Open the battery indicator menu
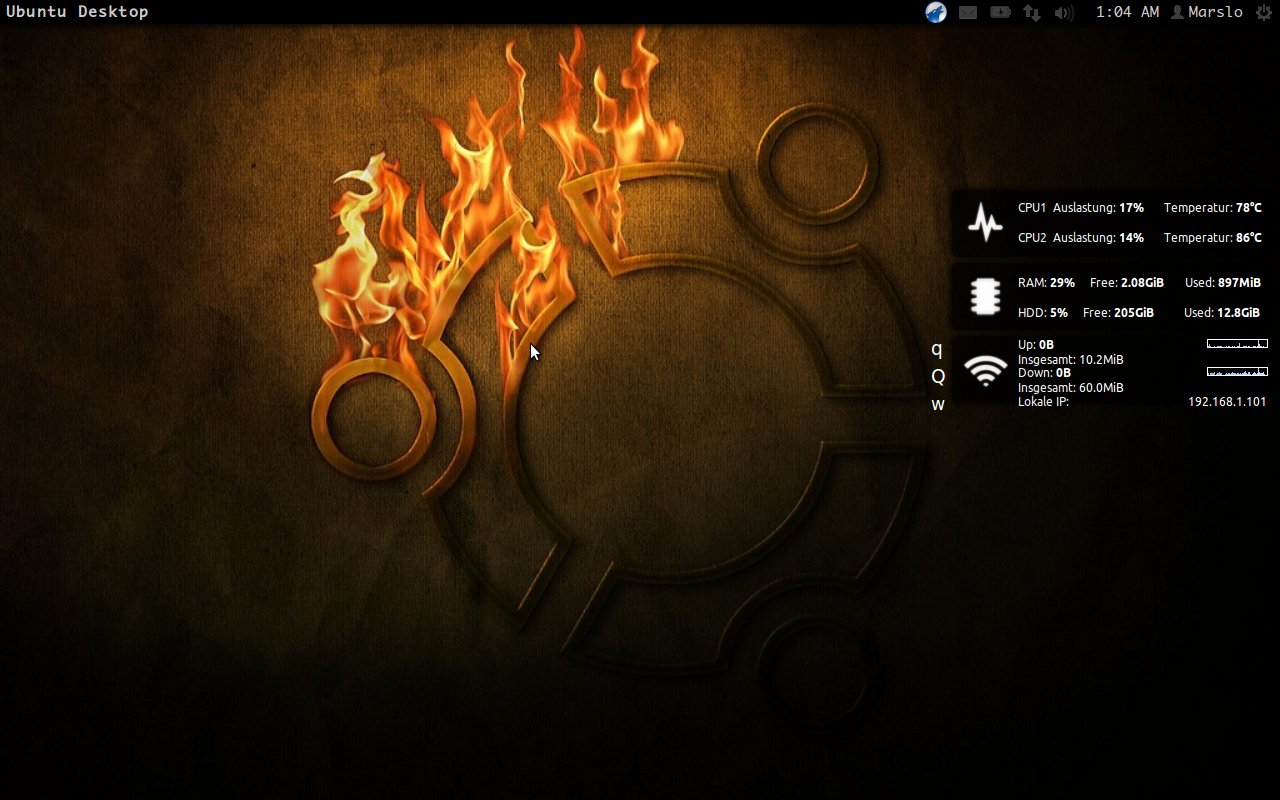The width and height of the screenshot is (1280, 800). (x=1000, y=13)
